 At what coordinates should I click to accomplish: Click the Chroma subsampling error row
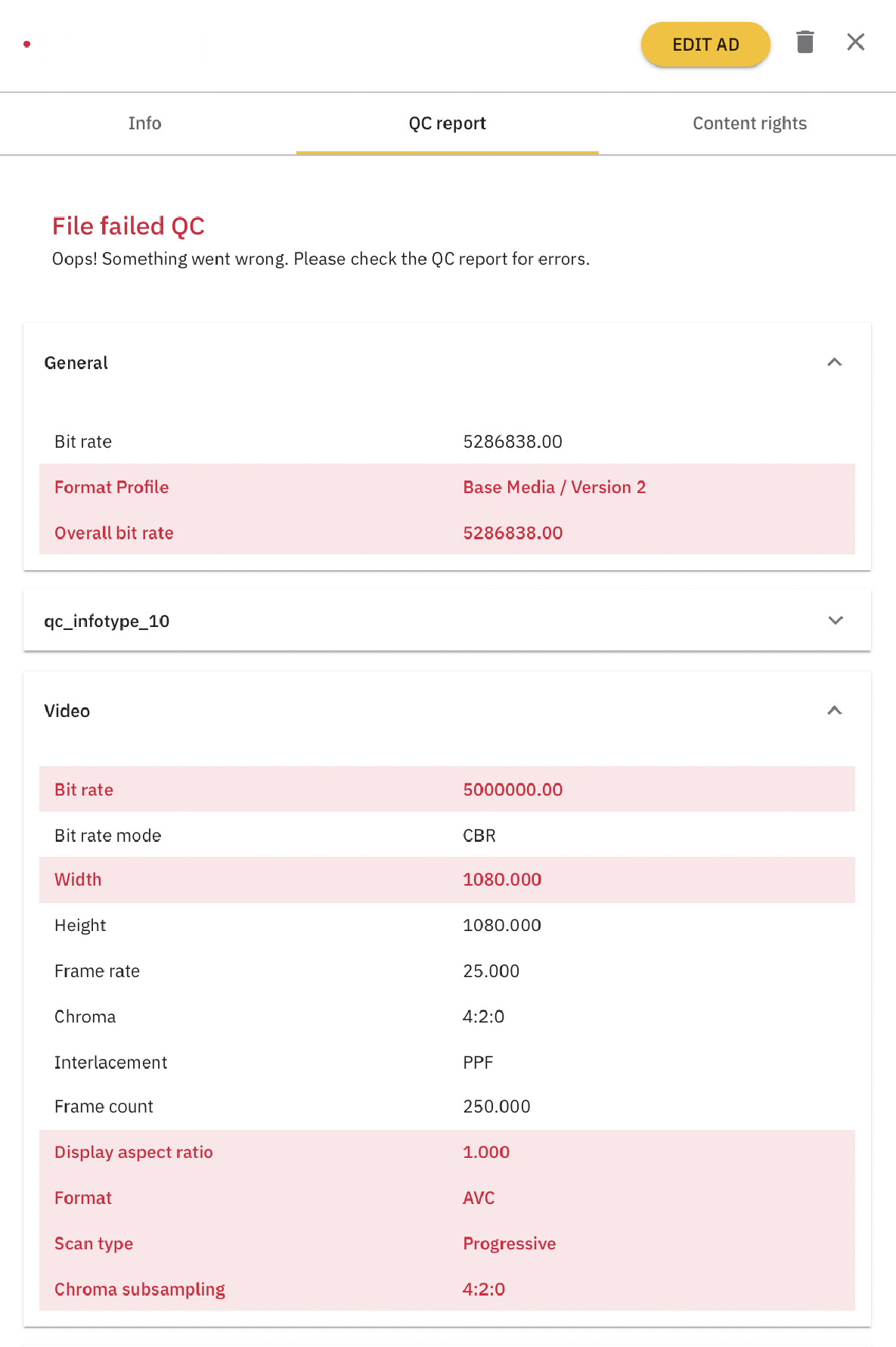447,1289
